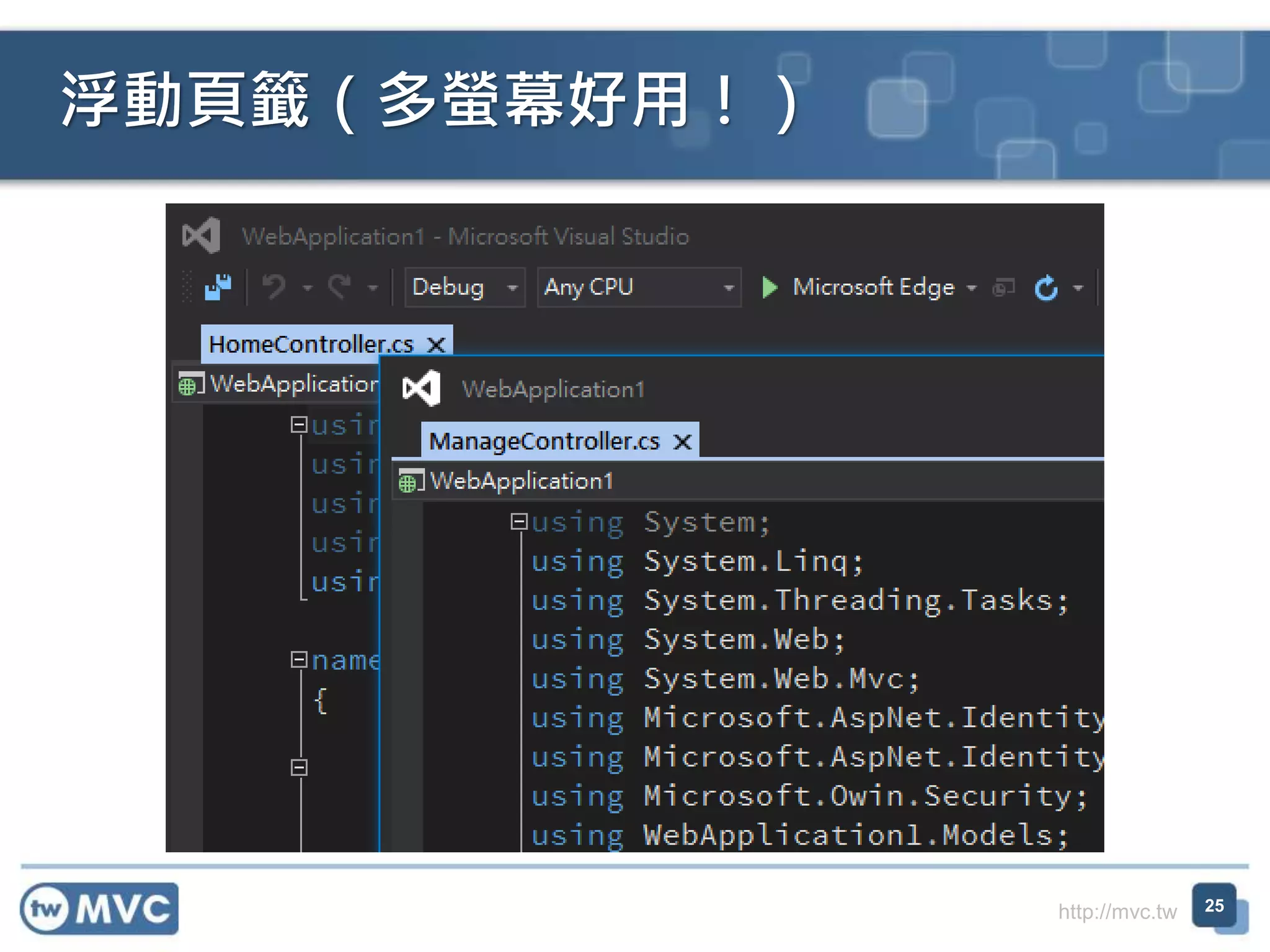Click the 'using System.Web.Mvc;' line

click(x=726, y=679)
